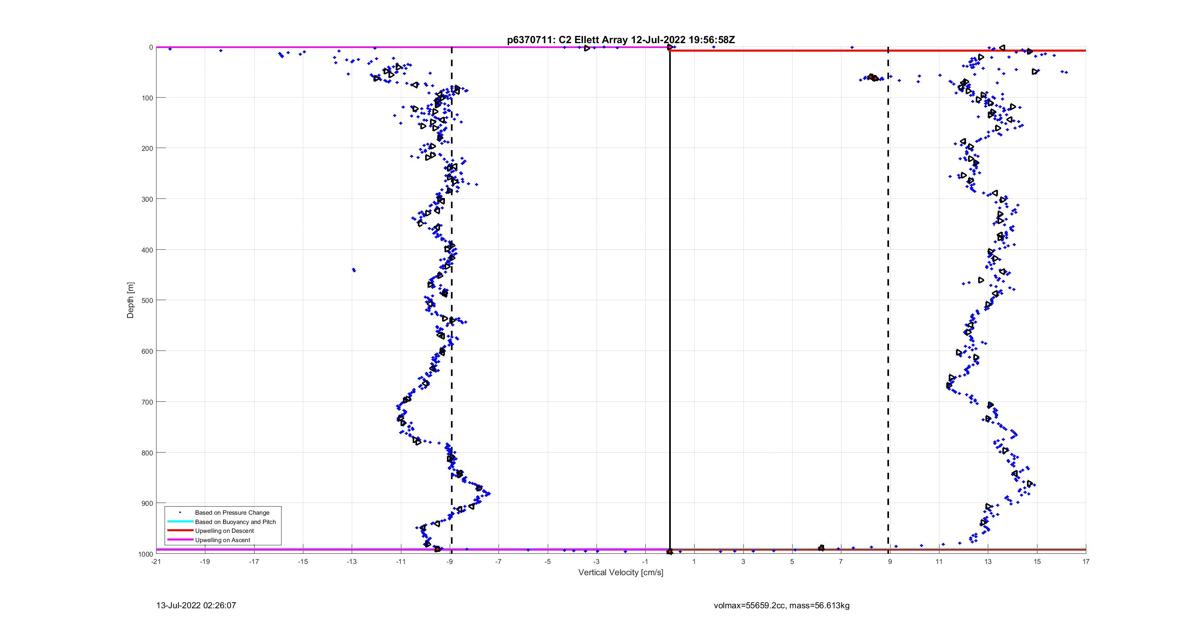Click legend entry 'Based on Buoyancy and Pitch'
The height and width of the screenshot is (622, 1200).
235,522
